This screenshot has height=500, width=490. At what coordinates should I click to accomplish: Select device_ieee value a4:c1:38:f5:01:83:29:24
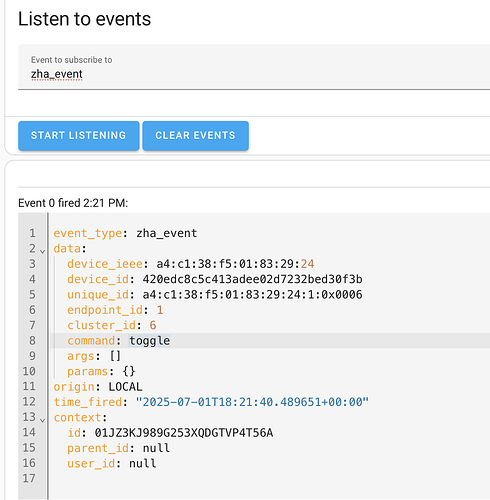click(235, 264)
